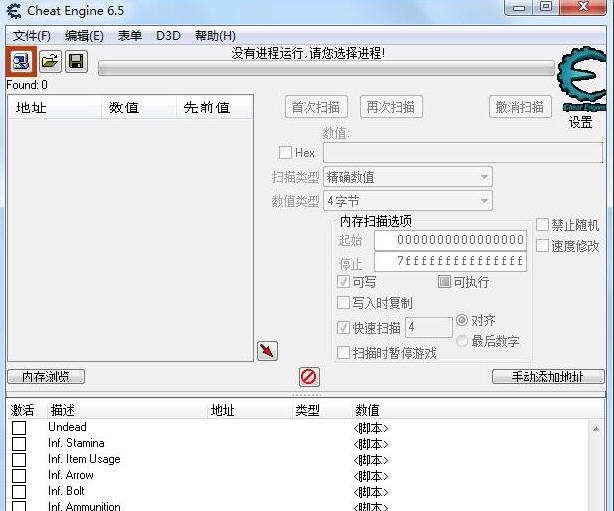The height and width of the screenshot is (511, 614).
Task: Click the 再次扫描 button
Action: [391, 107]
